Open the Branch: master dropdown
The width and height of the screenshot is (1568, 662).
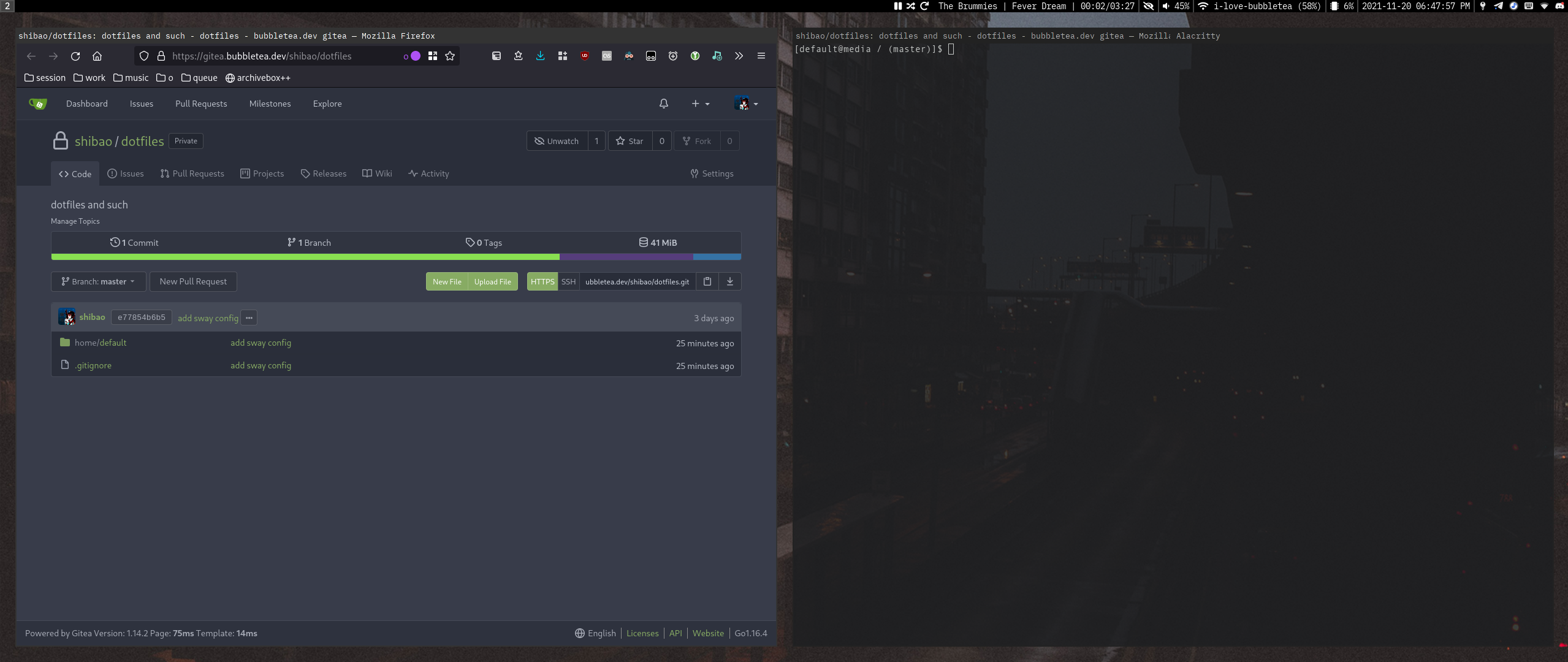pyautogui.click(x=98, y=281)
